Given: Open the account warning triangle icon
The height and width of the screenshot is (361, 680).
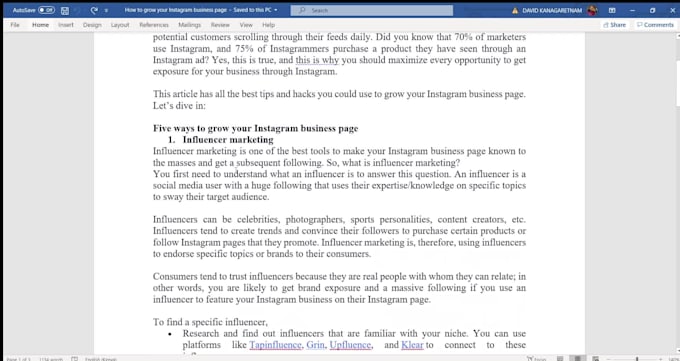Looking at the screenshot, I should click(515, 10).
